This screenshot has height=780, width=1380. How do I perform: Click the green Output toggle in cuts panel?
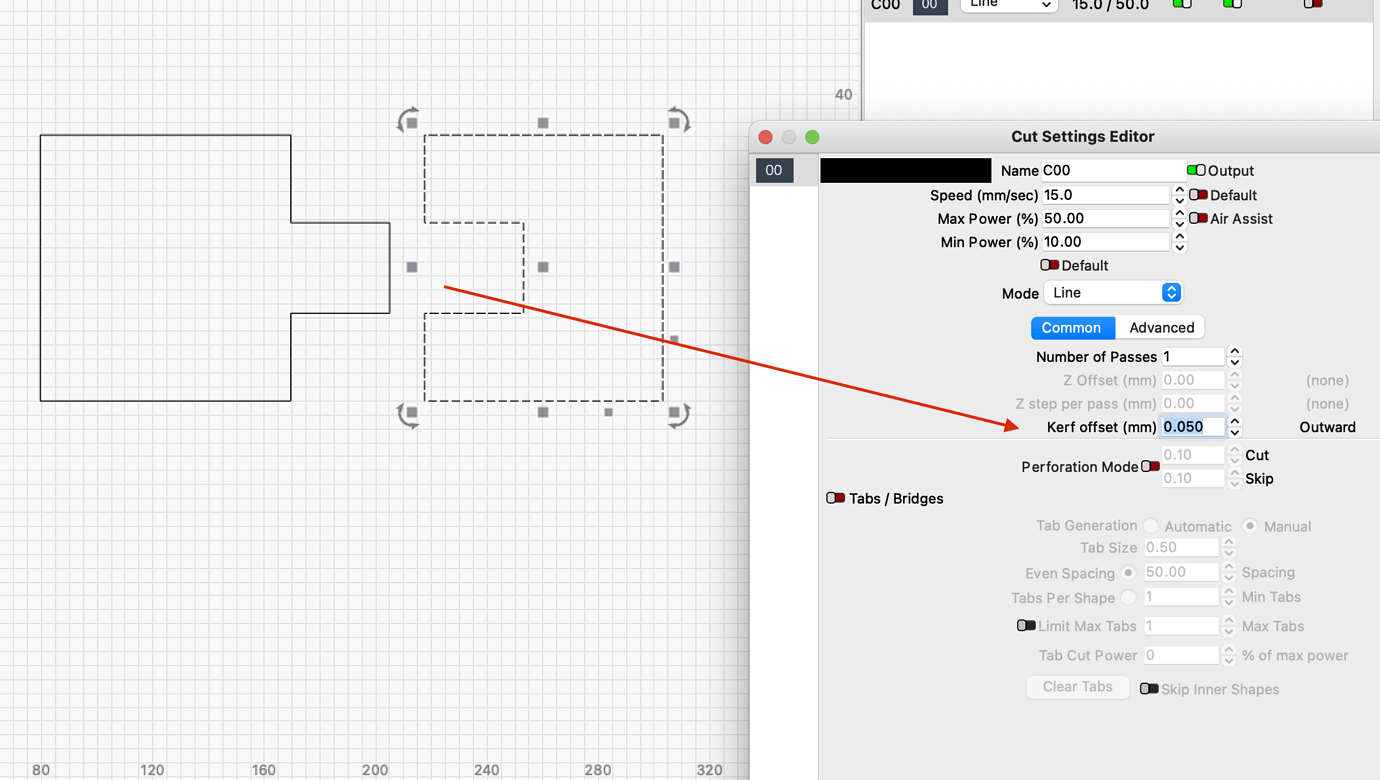point(1181,5)
